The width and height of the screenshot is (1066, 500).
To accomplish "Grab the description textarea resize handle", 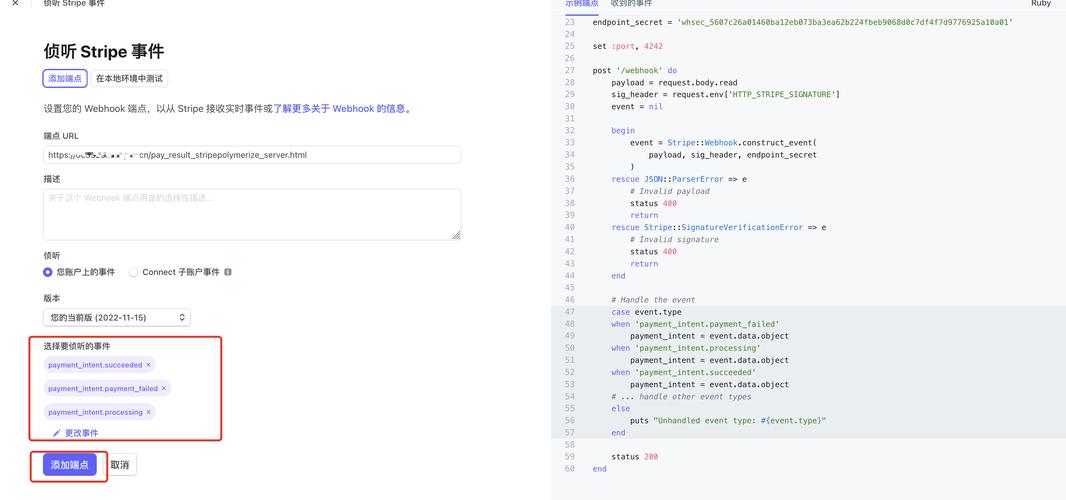I will 455,235.
